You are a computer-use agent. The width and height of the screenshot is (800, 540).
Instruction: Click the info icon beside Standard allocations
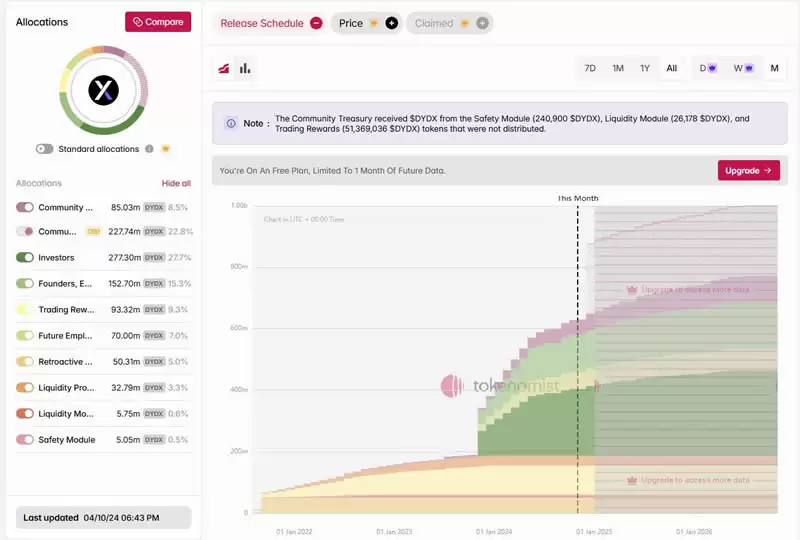(149, 149)
